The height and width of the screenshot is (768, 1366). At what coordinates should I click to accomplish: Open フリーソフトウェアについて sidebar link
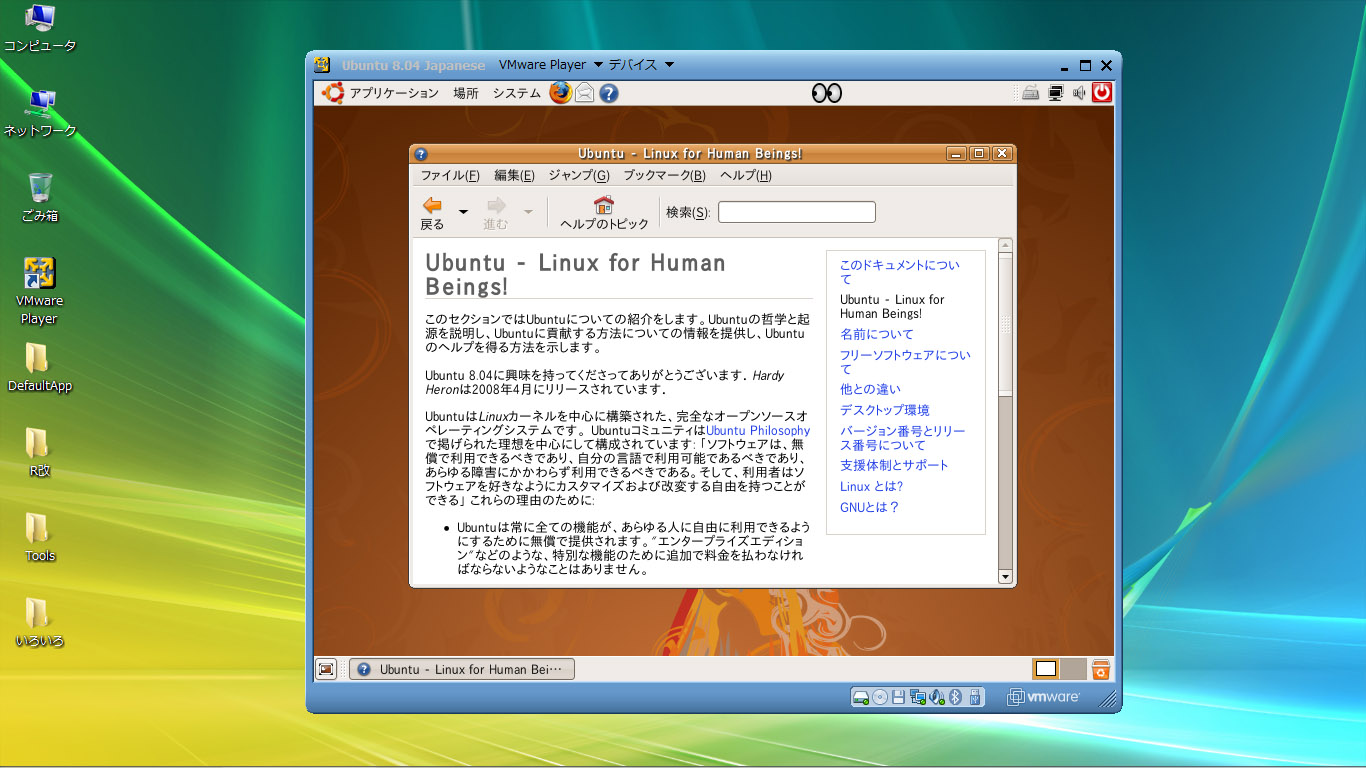(x=905, y=362)
